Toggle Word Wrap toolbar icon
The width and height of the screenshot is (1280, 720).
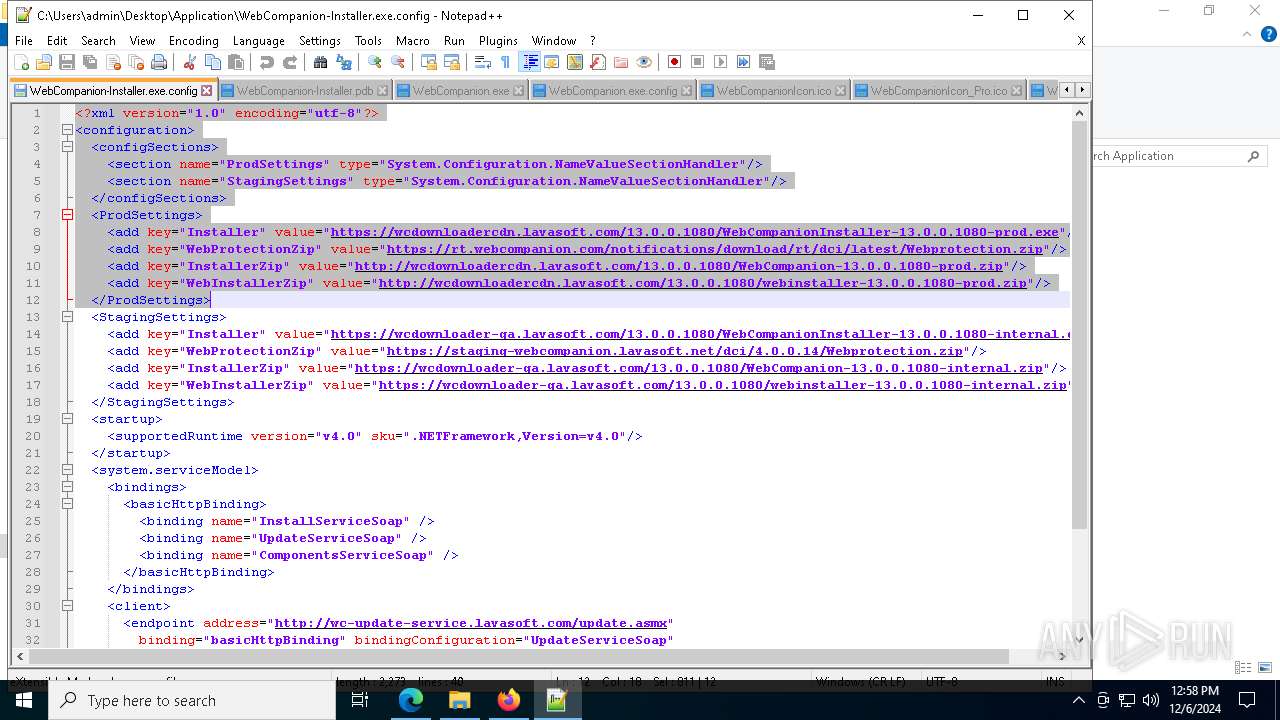point(482,62)
